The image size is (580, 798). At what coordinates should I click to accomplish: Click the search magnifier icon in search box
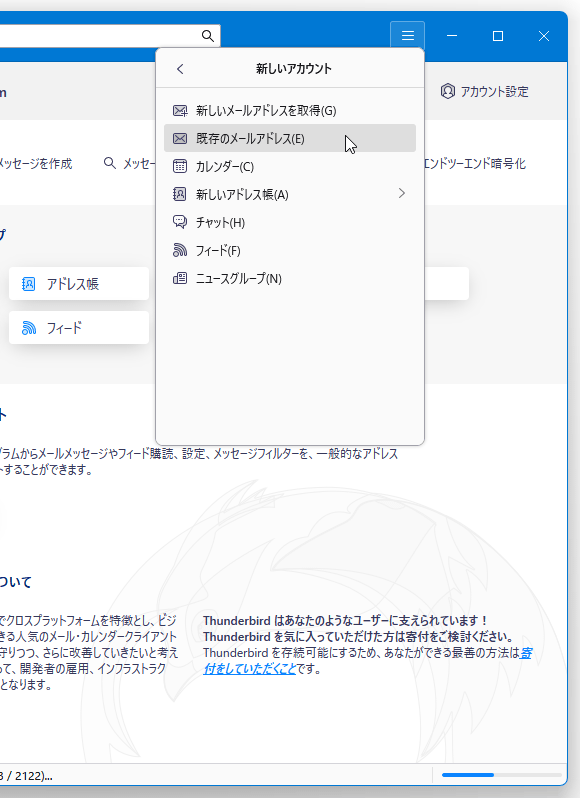click(208, 36)
